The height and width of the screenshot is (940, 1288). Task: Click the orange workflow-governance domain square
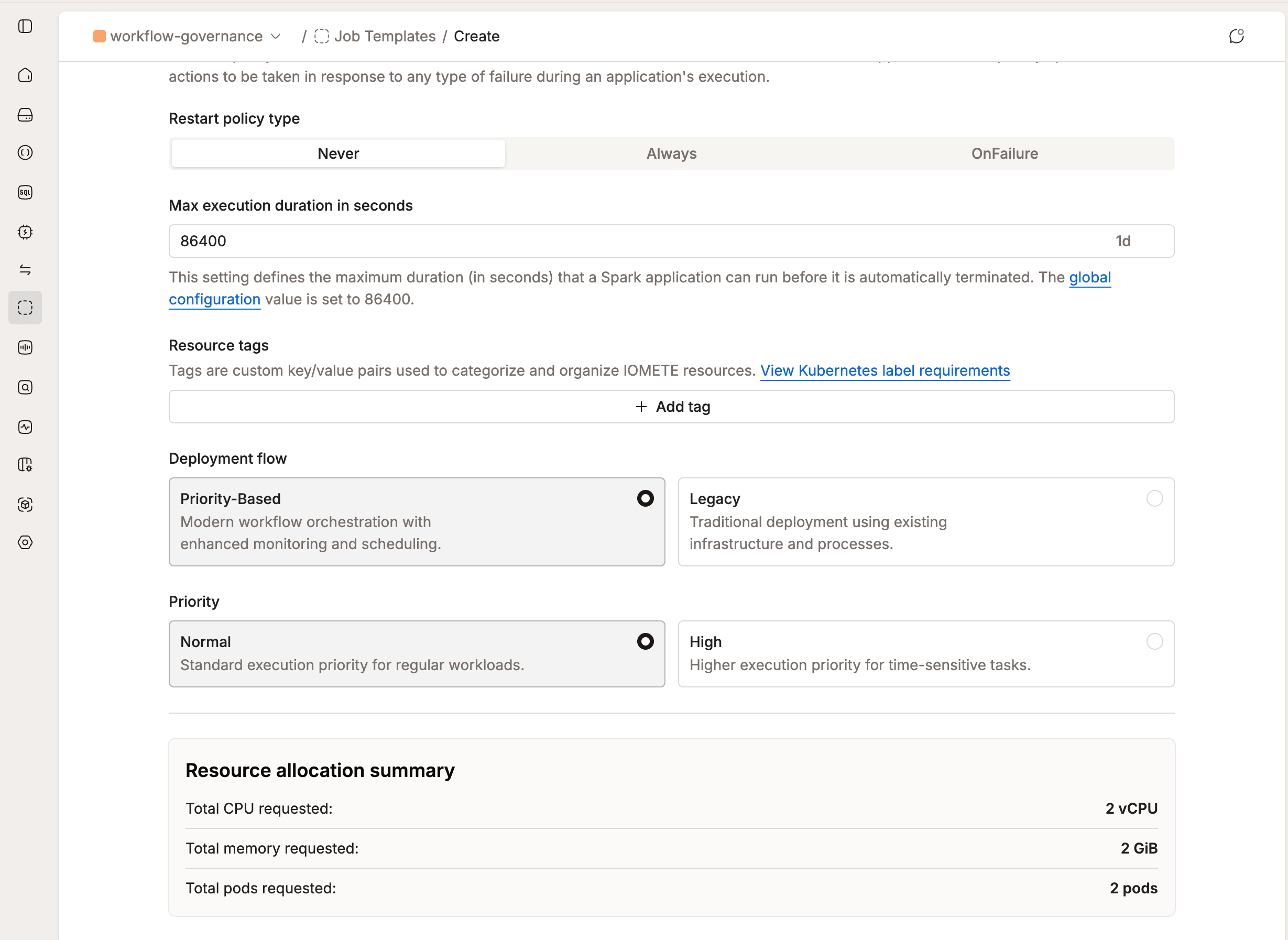point(100,37)
